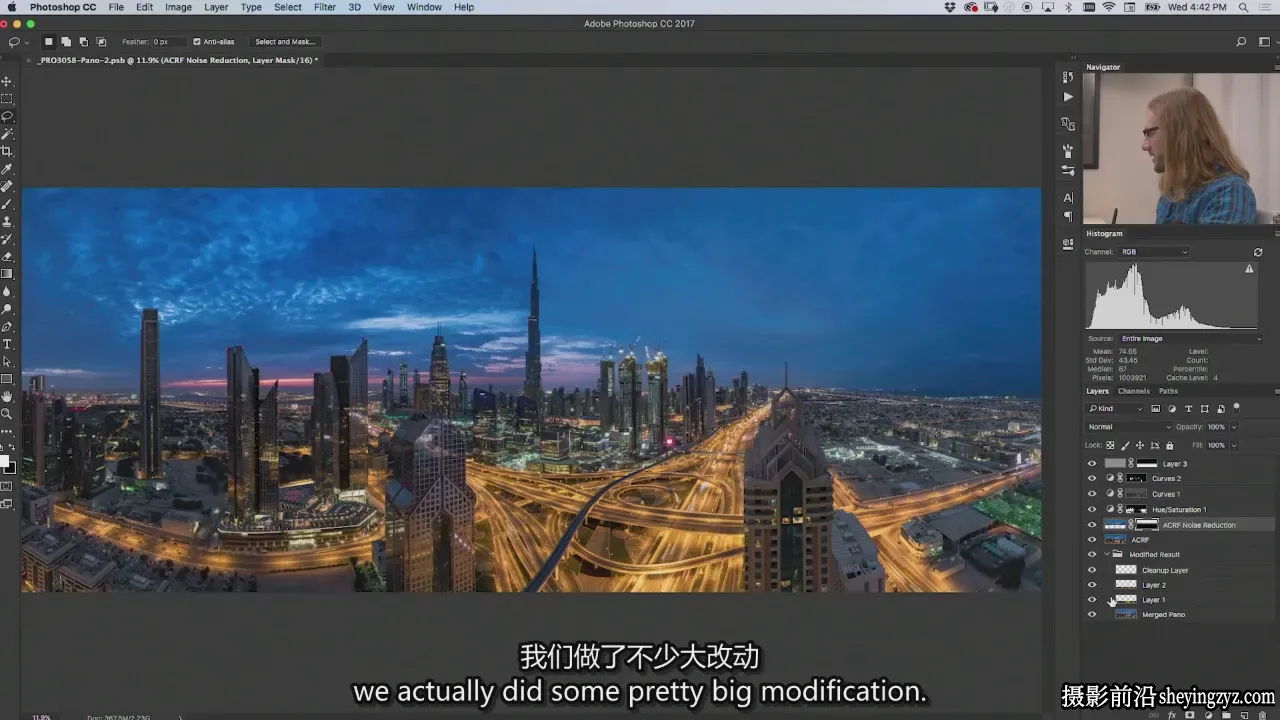Select the Brush tool
This screenshot has height=720, width=1280.
coord(7,204)
